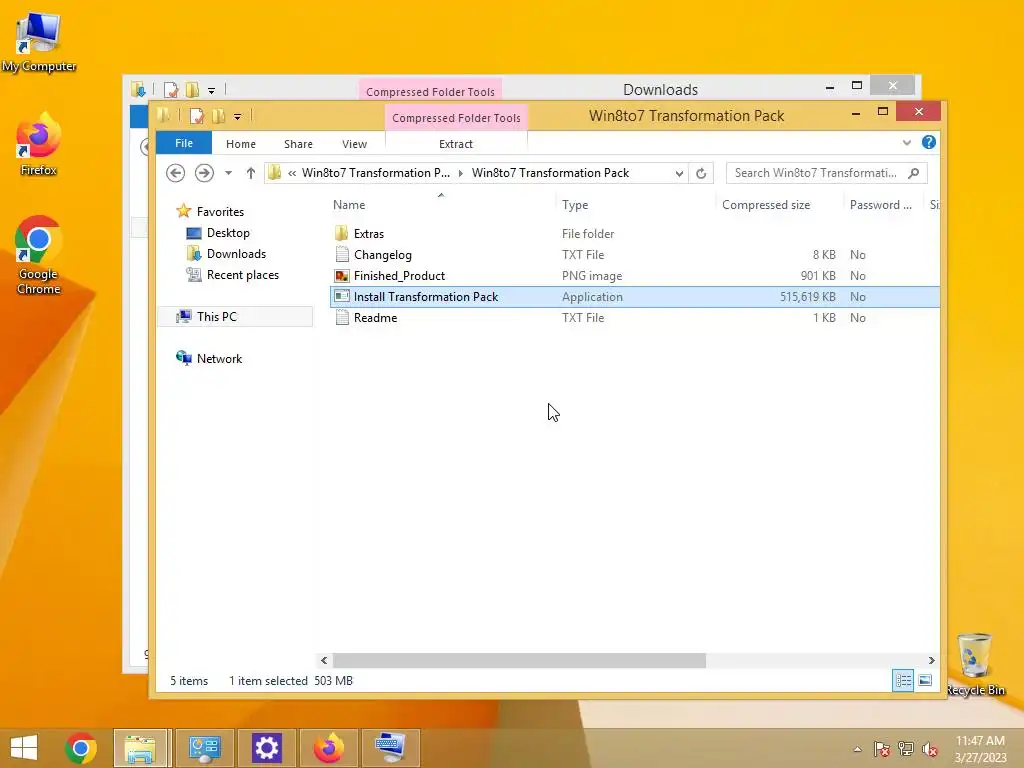This screenshot has width=1024, height=768.
Task: Expand the address bar history dropdown
Action: (679, 173)
